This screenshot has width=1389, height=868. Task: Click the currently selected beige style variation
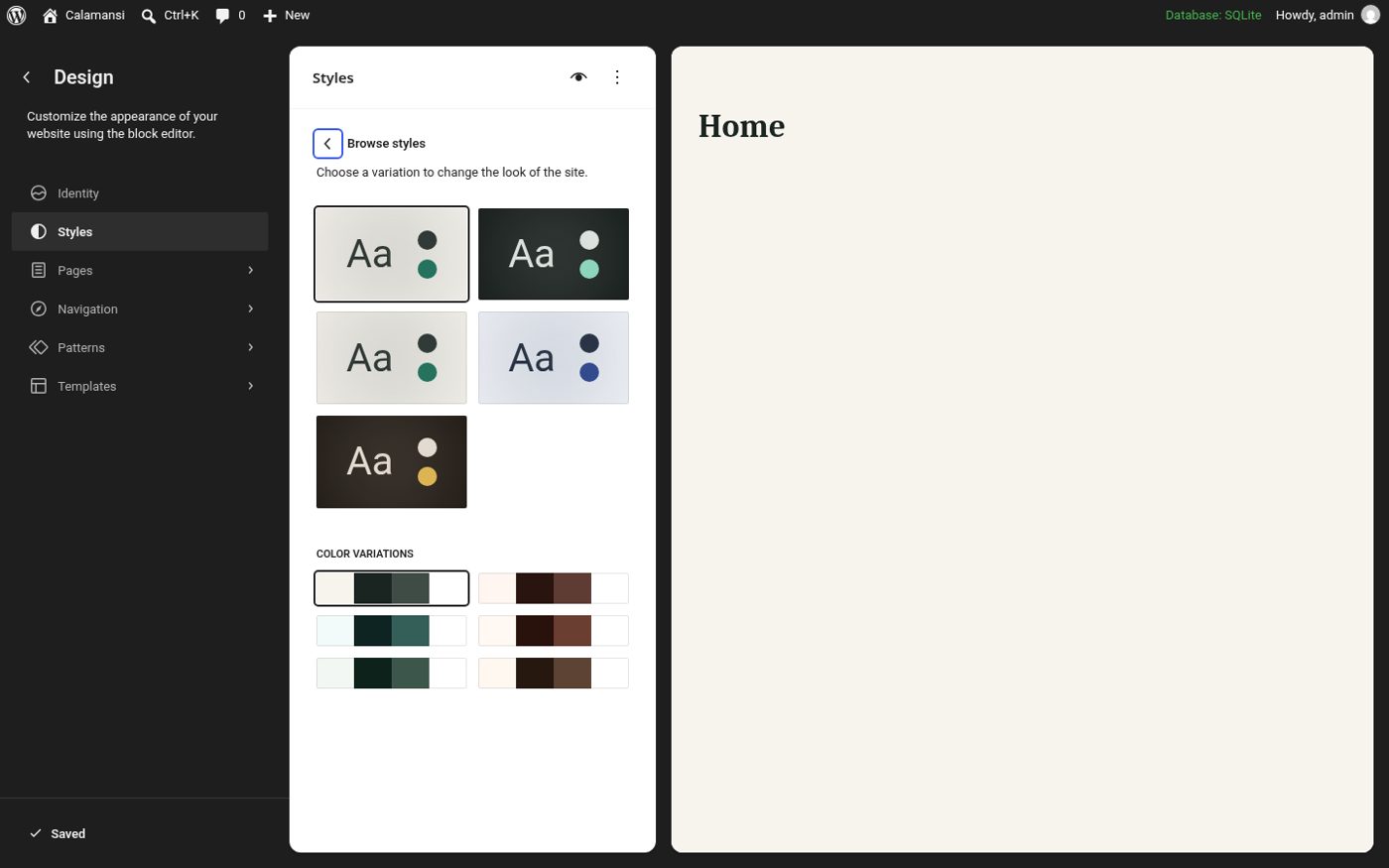(392, 254)
